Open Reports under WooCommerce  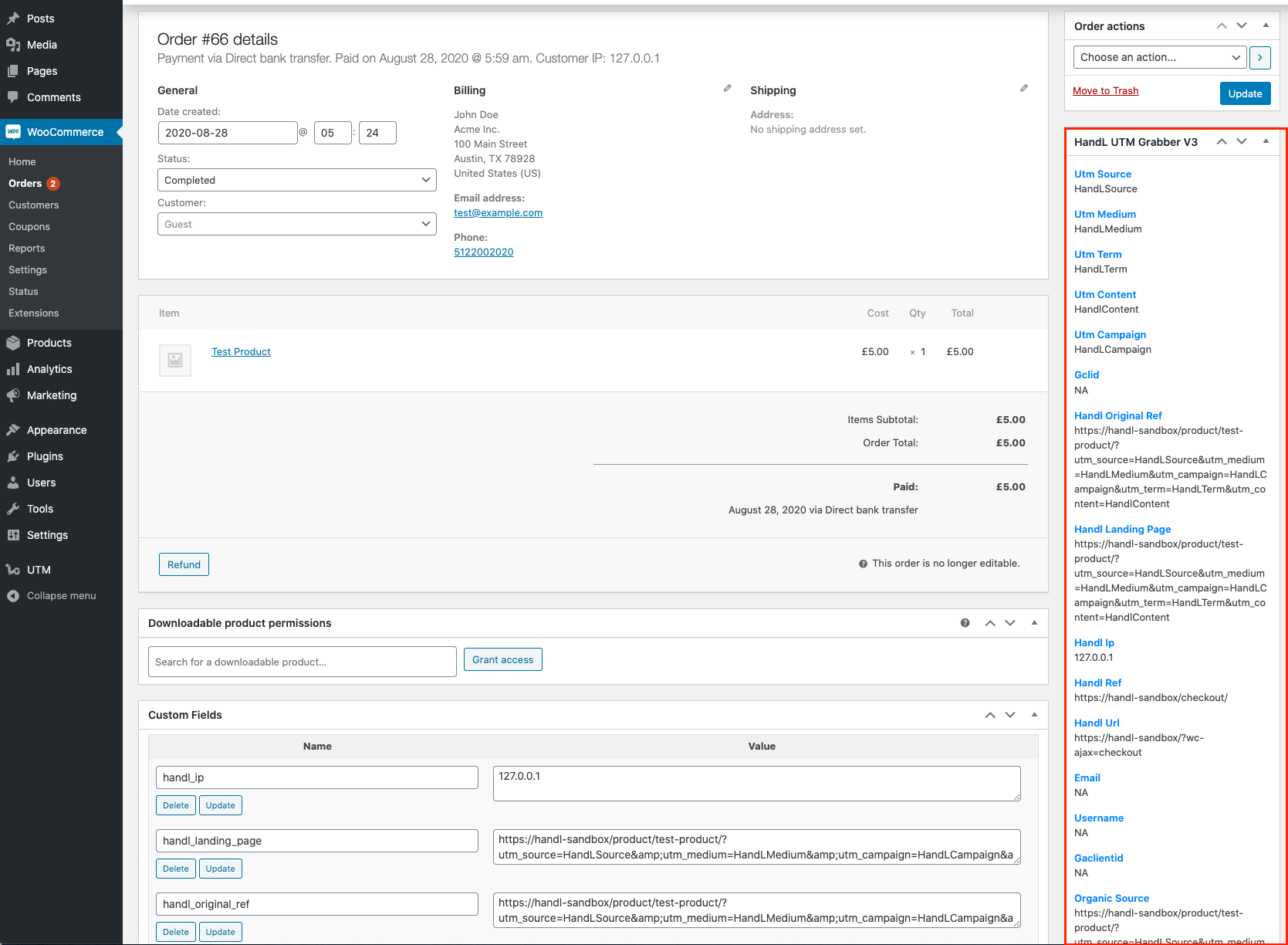(27, 249)
